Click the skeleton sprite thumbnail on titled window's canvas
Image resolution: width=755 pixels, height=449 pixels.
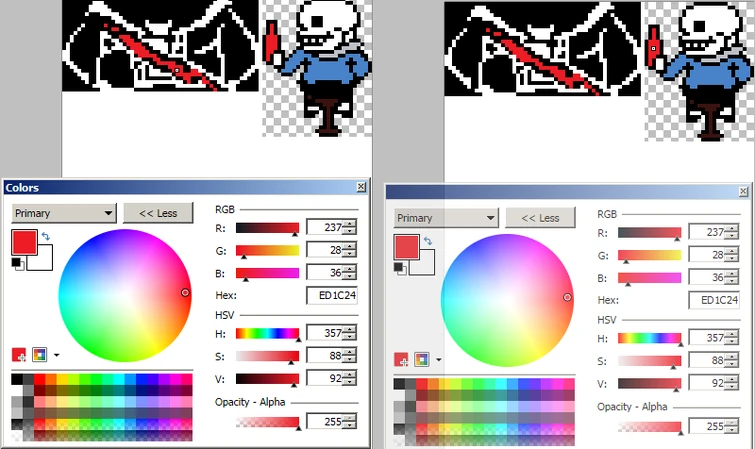[317, 67]
